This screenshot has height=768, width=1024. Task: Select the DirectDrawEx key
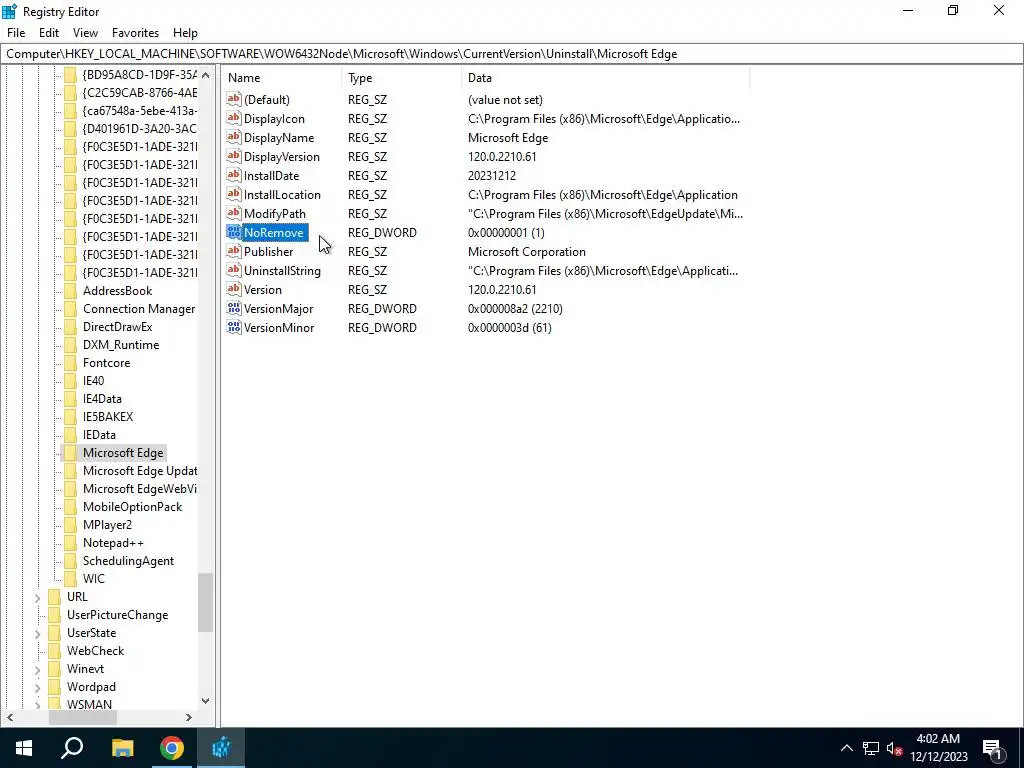click(x=118, y=327)
